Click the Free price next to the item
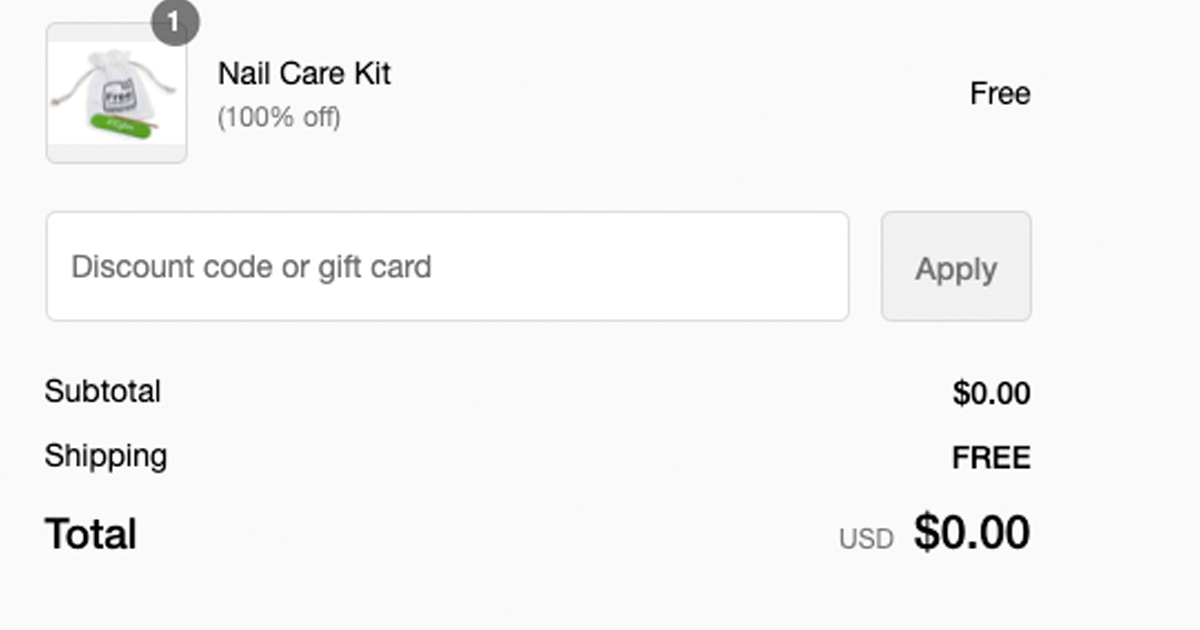This screenshot has width=1200, height=630. (x=1000, y=93)
